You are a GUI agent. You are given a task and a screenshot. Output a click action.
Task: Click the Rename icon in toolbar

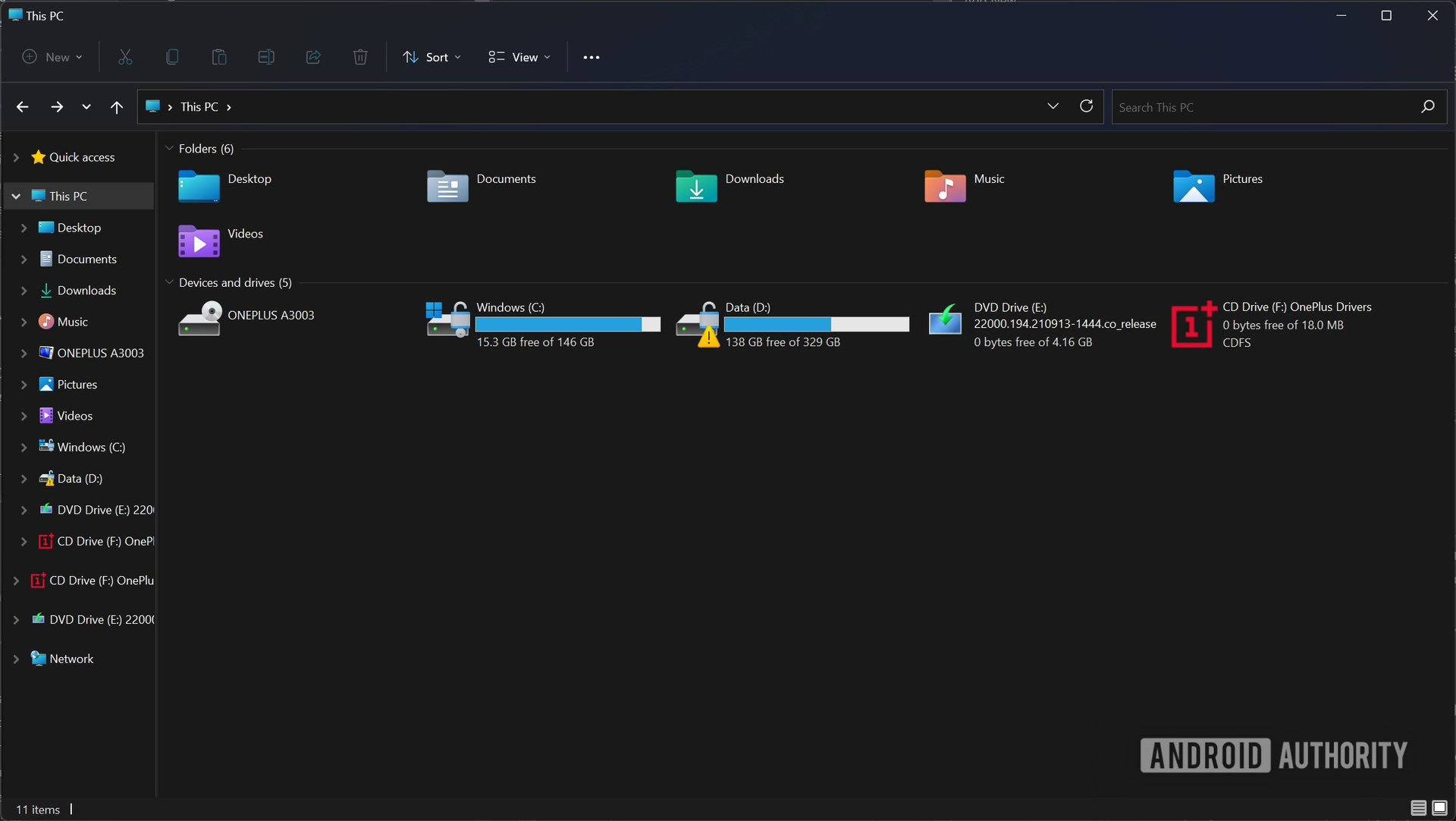coord(266,57)
